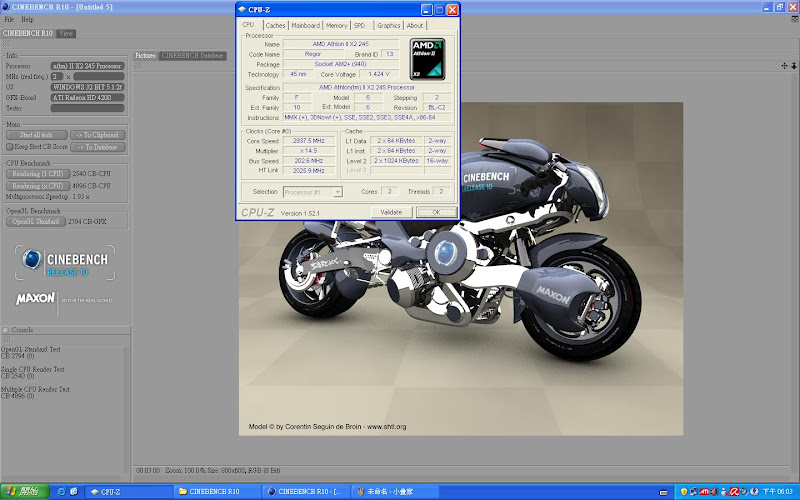Click Start all tests button
Viewport: 800px width, 500px height.
click(x=37, y=135)
